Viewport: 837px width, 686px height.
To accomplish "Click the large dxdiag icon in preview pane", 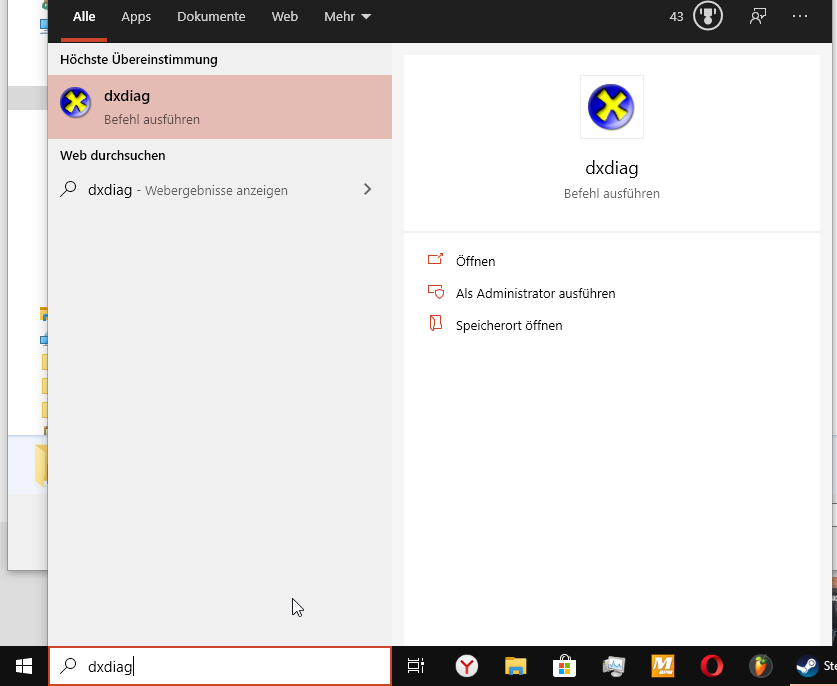I will pyautogui.click(x=611, y=107).
